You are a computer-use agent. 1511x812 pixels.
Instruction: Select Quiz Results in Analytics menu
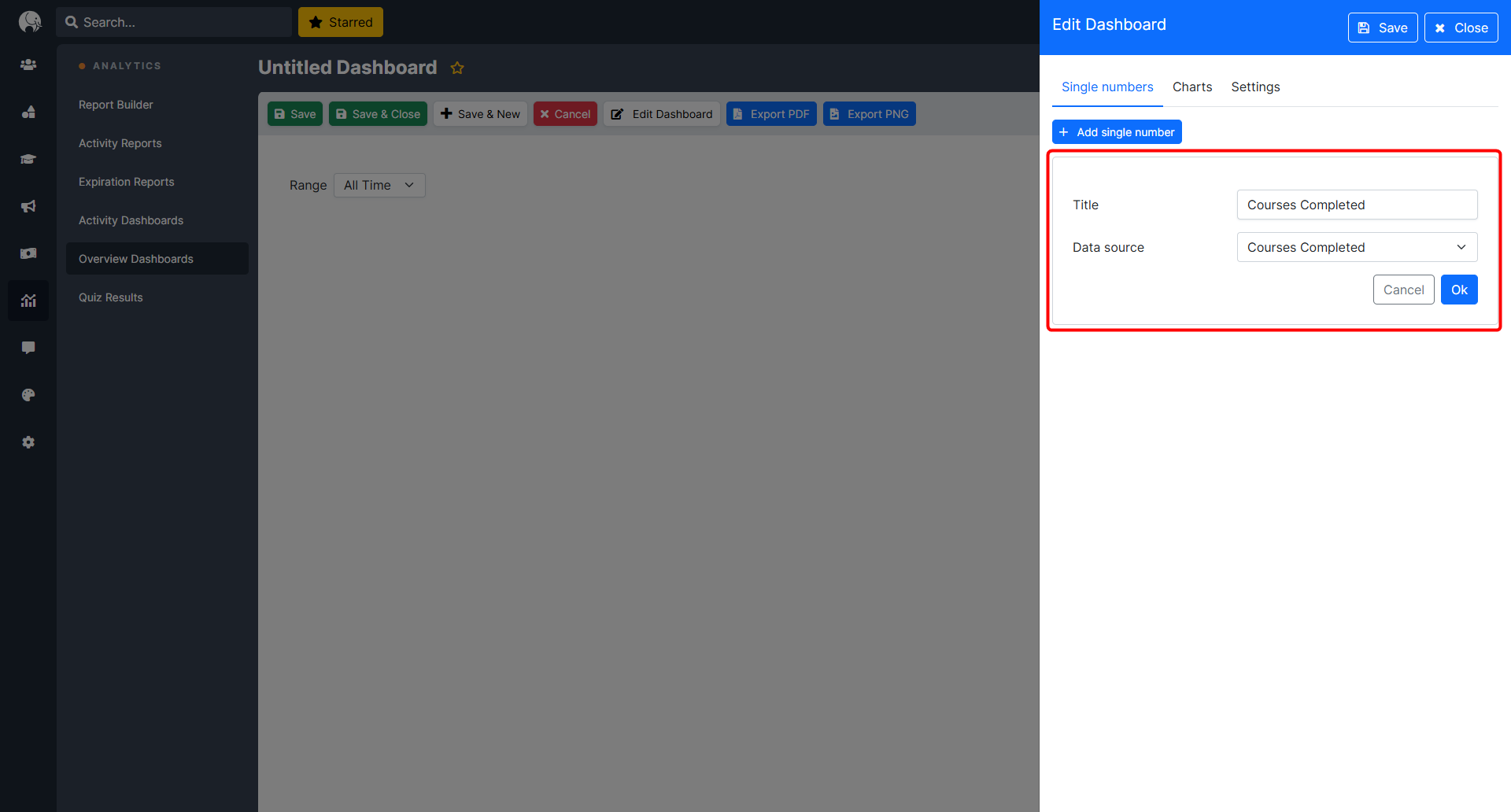(111, 297)
